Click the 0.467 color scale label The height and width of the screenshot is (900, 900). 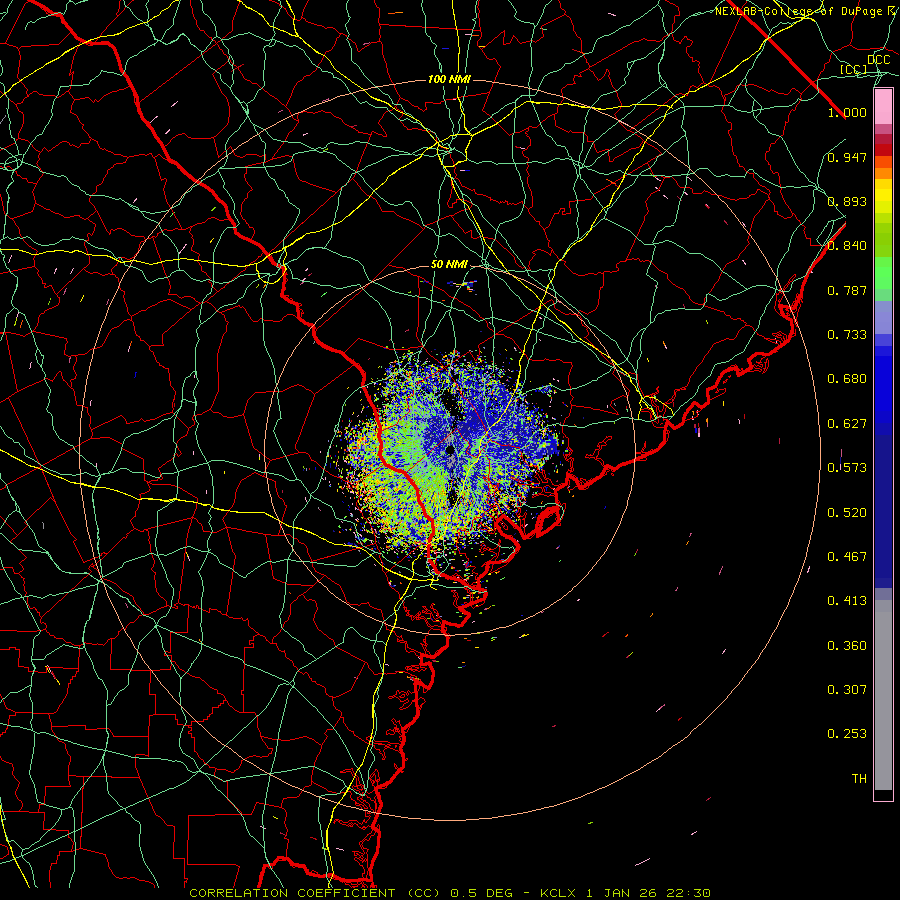coord(847,557)
